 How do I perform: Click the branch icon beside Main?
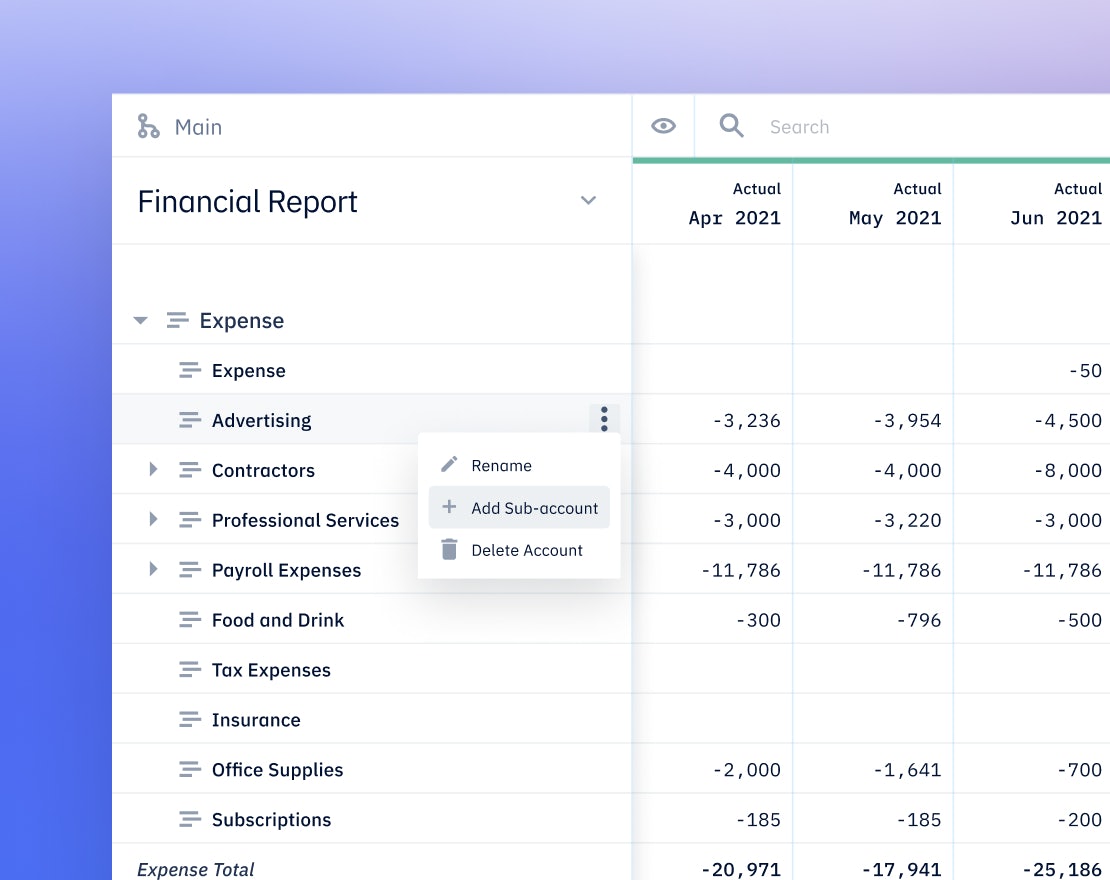pos(148,126)
